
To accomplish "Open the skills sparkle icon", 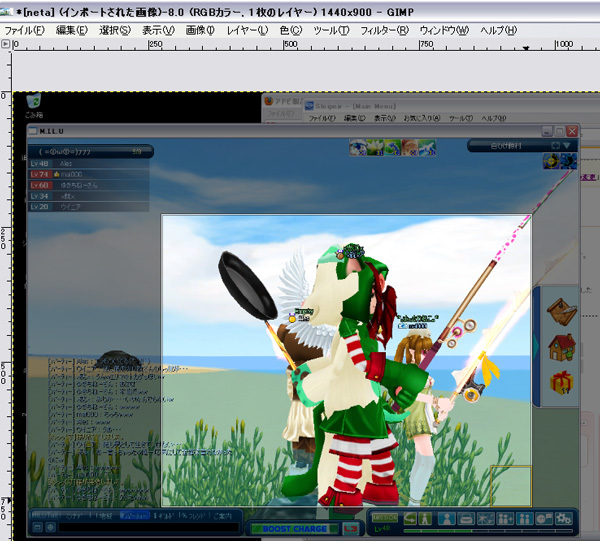I will coord(485,519).
